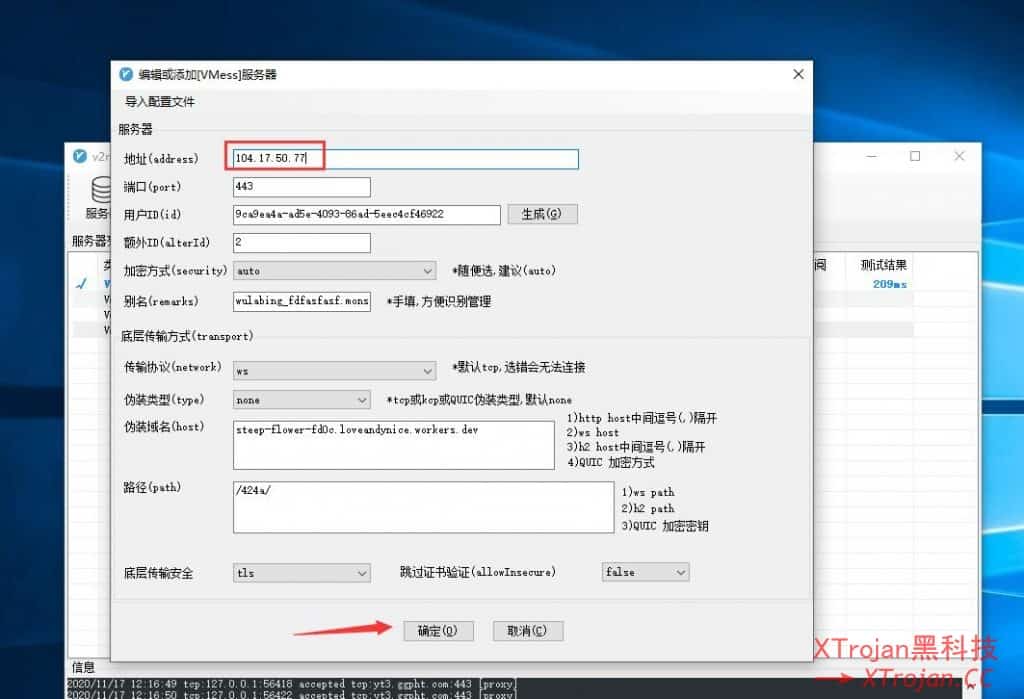Click the v2rayN logo in the main window titlebar
Image resolution: width=1024 pixels, height=699 pixels.
tap(80, 156)
